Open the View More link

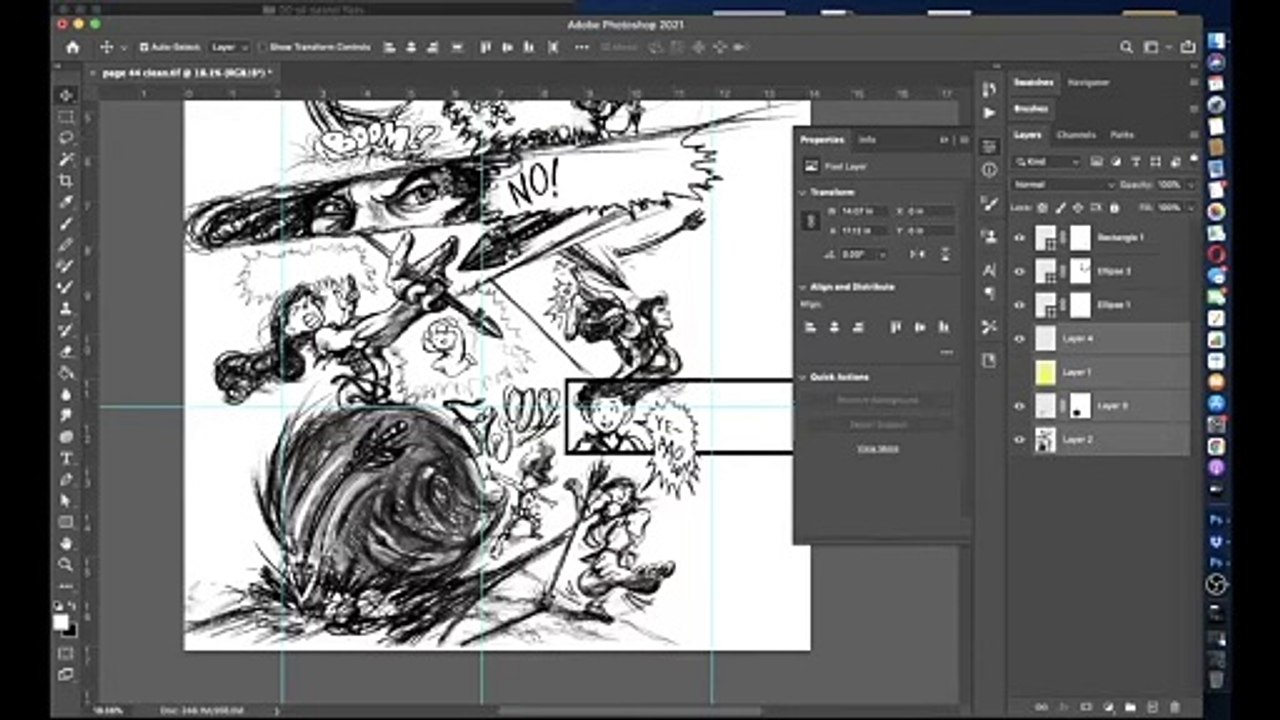tap(878, 449)
